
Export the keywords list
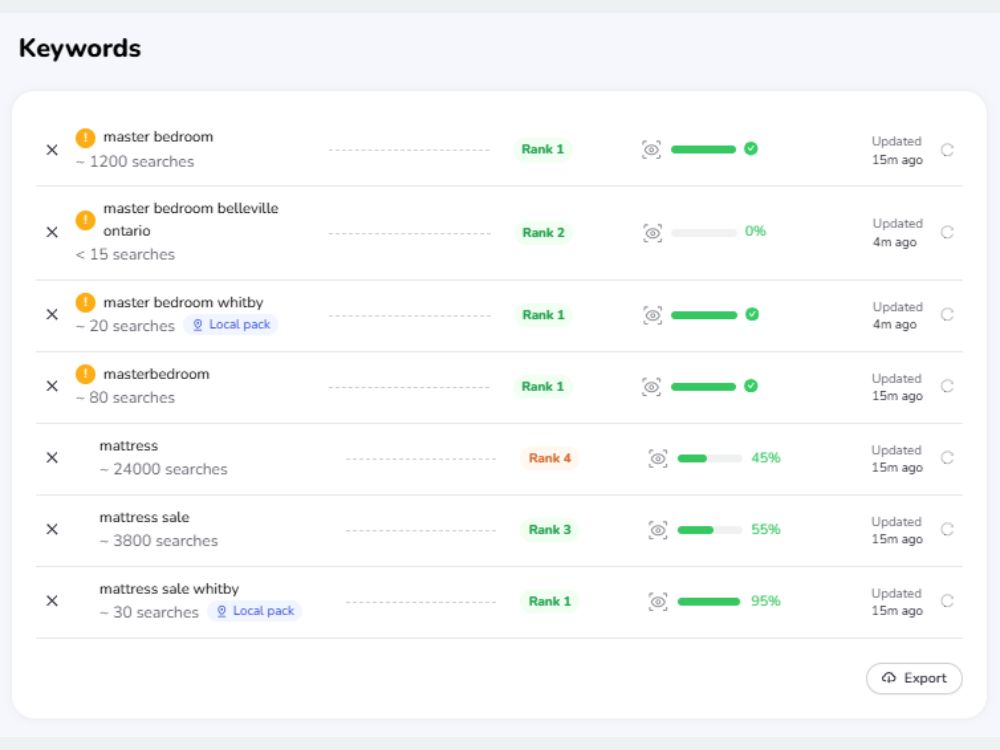point(914,678)
